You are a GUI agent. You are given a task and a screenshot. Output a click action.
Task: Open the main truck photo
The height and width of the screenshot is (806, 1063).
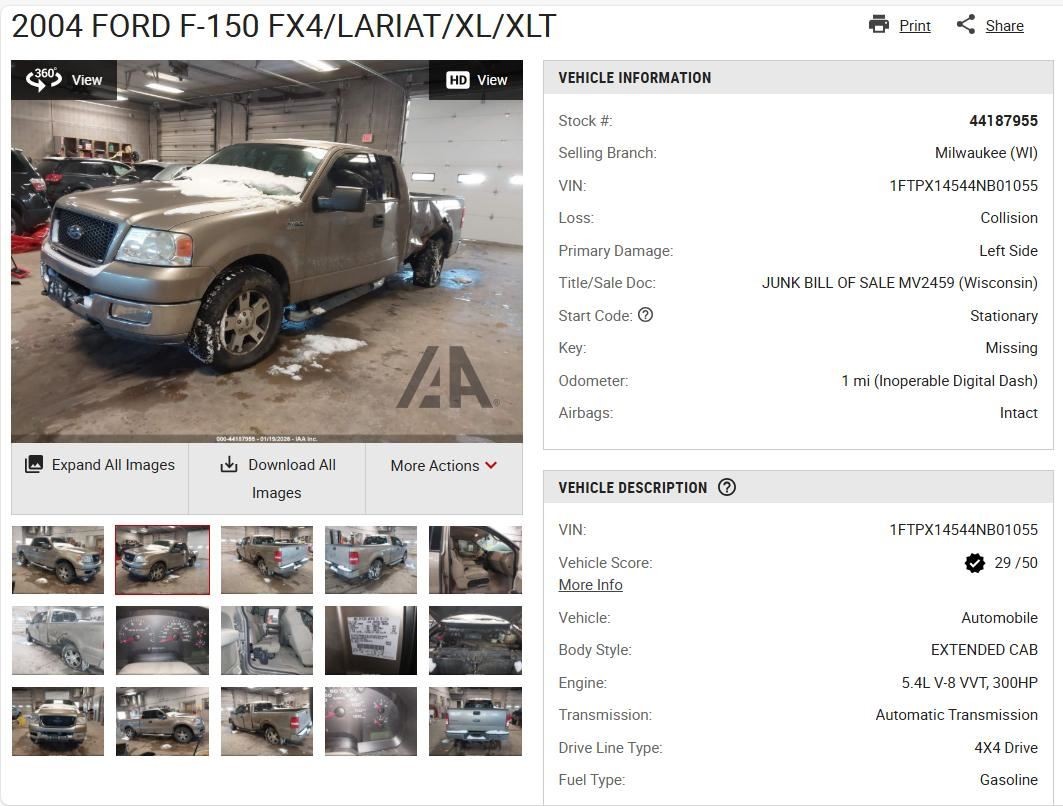(267, 251)
